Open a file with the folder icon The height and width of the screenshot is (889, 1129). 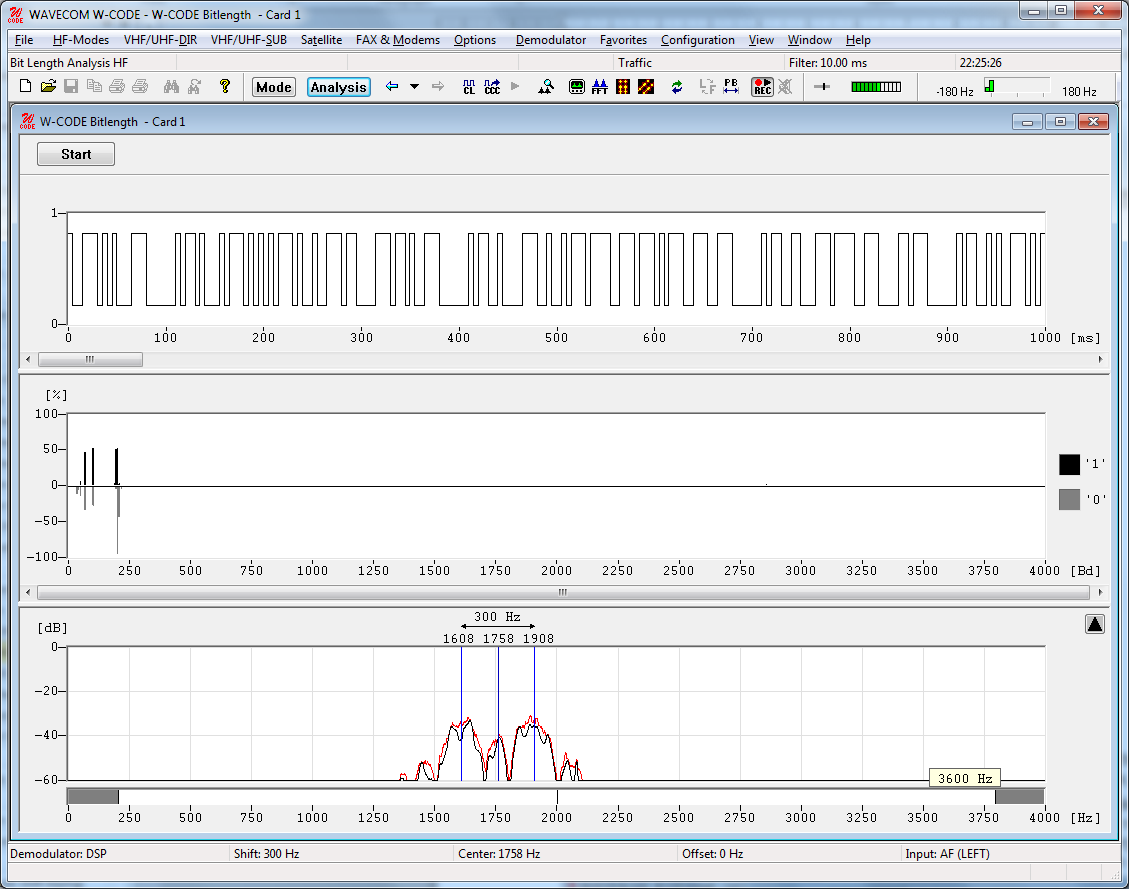coord(48,86)
